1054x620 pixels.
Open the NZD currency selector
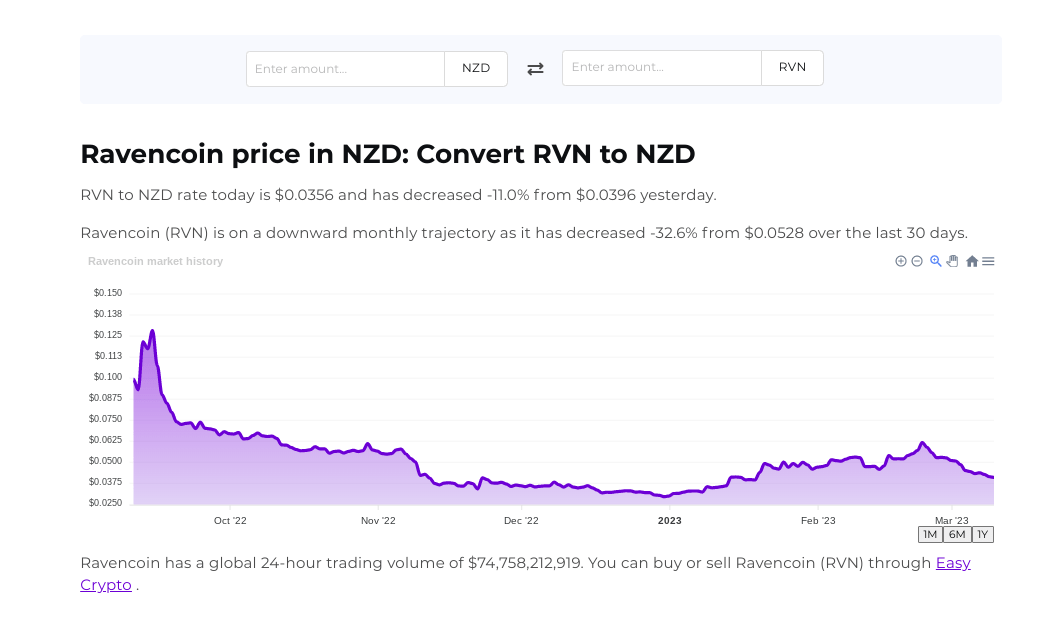476,69
